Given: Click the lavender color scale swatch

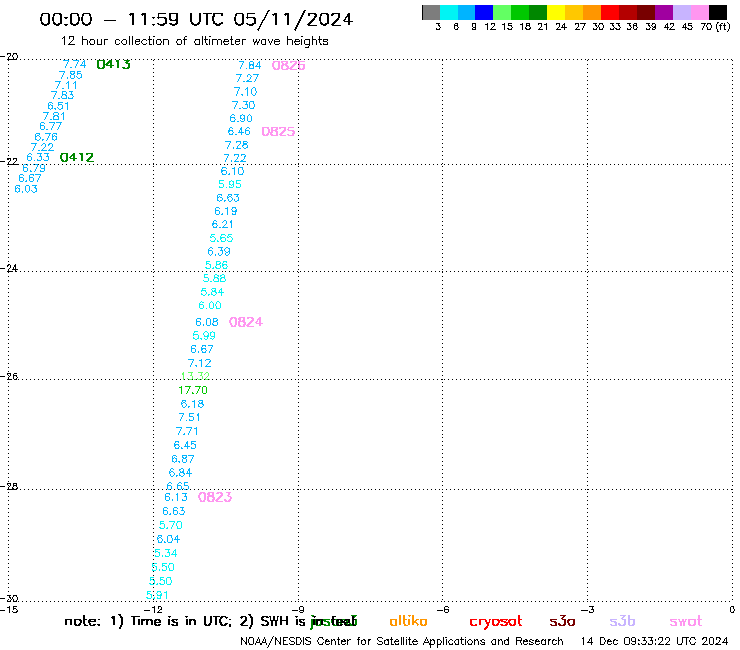Looking at the screenshot, I should pos(681,12).
